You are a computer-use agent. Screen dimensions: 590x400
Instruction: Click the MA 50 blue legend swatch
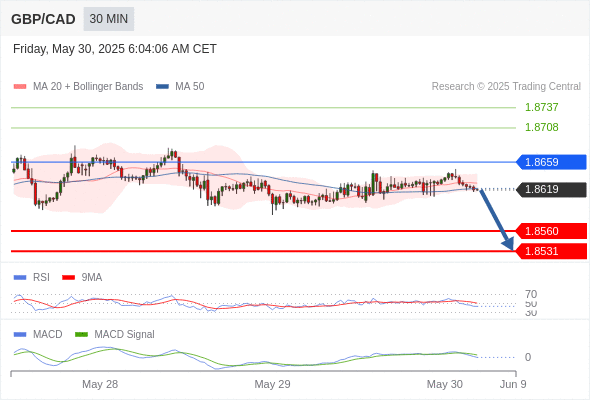coord(163,87)
